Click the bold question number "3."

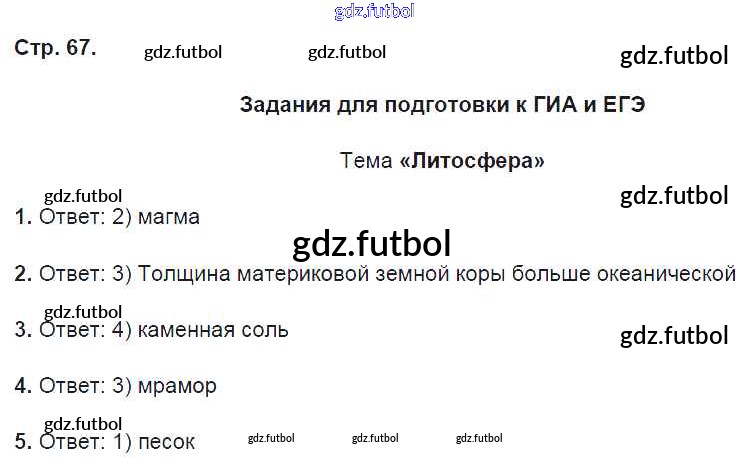[x=24, y=329]
